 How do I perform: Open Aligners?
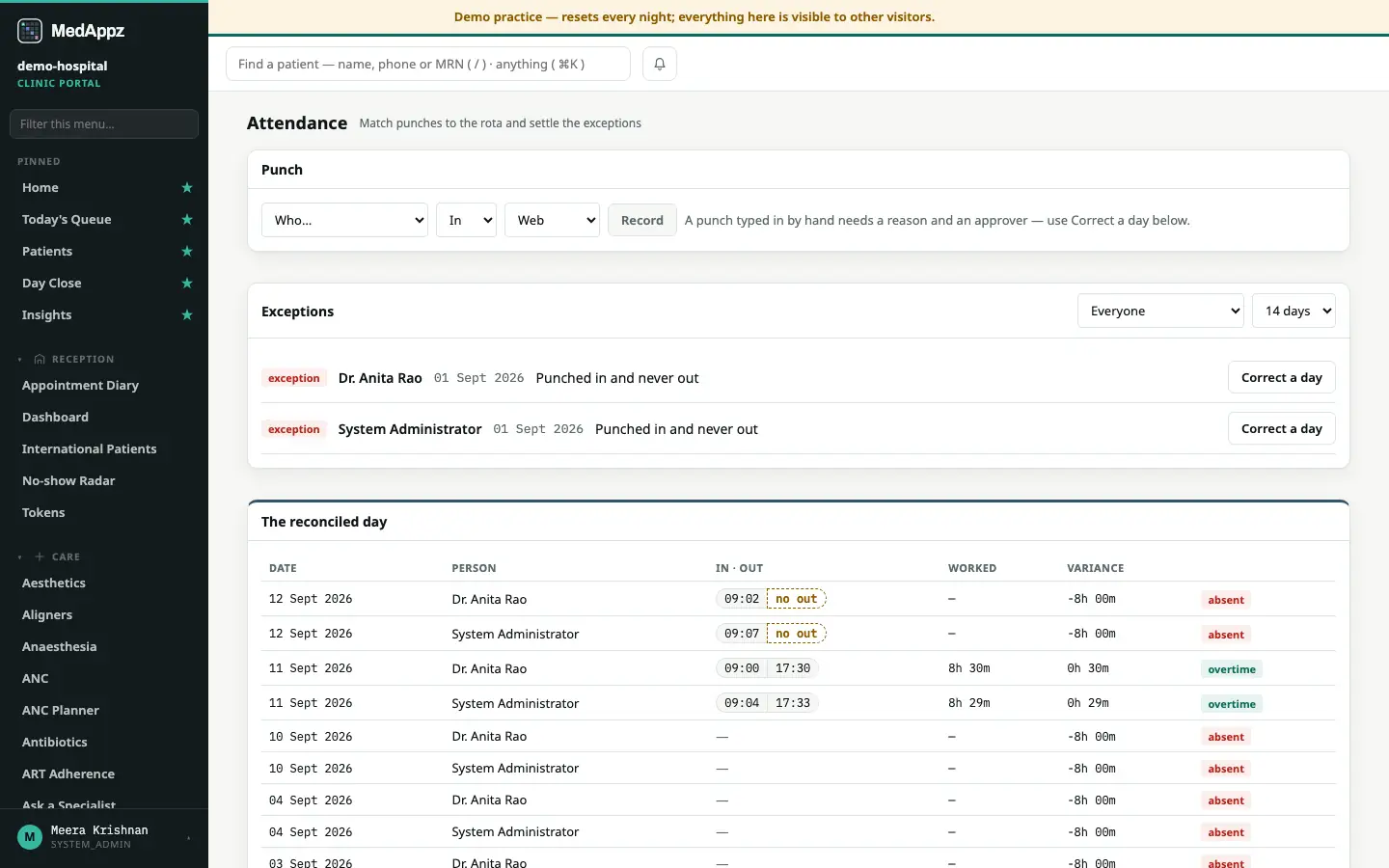pos(47,615)
